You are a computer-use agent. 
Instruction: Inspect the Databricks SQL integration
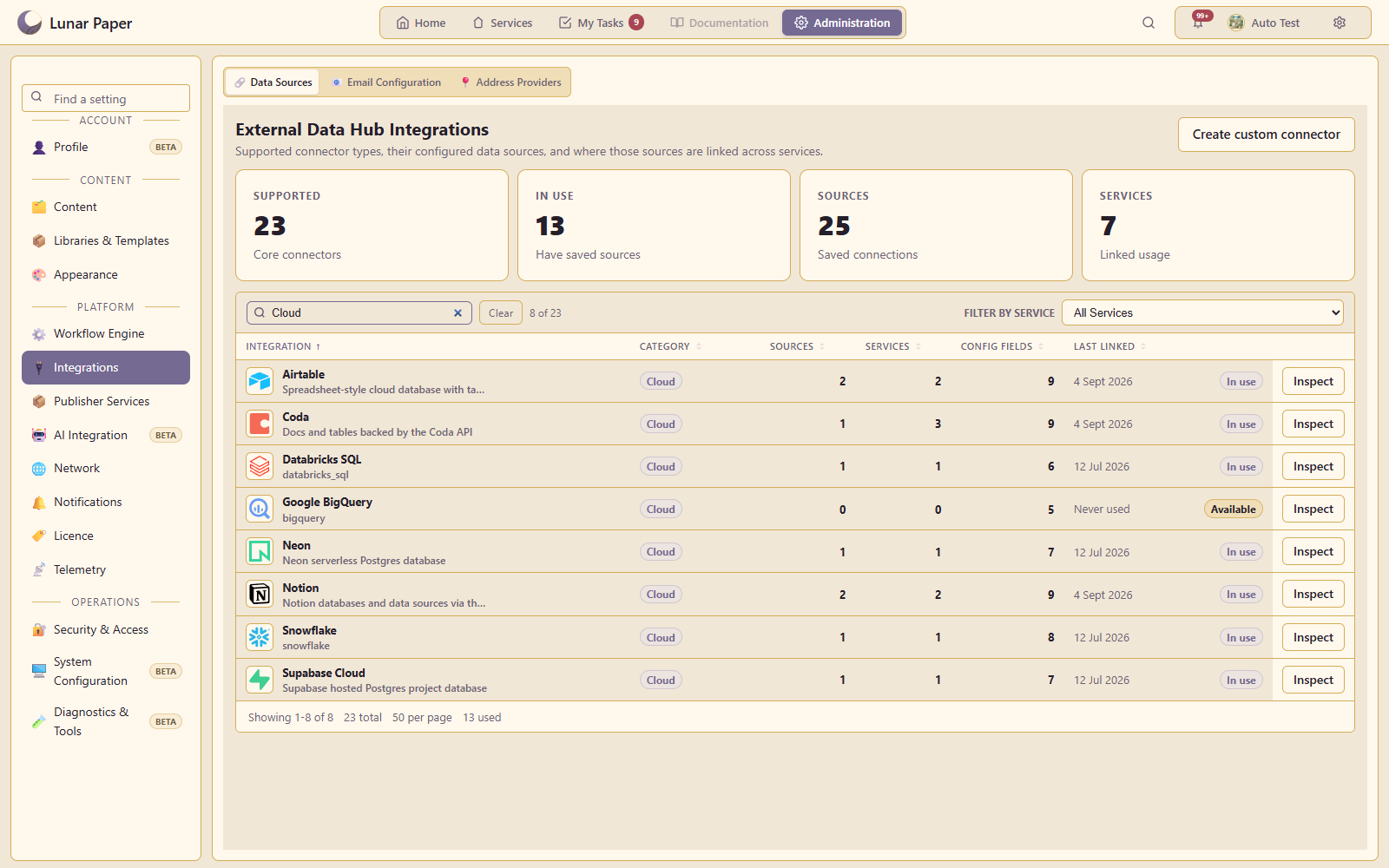1313,466
